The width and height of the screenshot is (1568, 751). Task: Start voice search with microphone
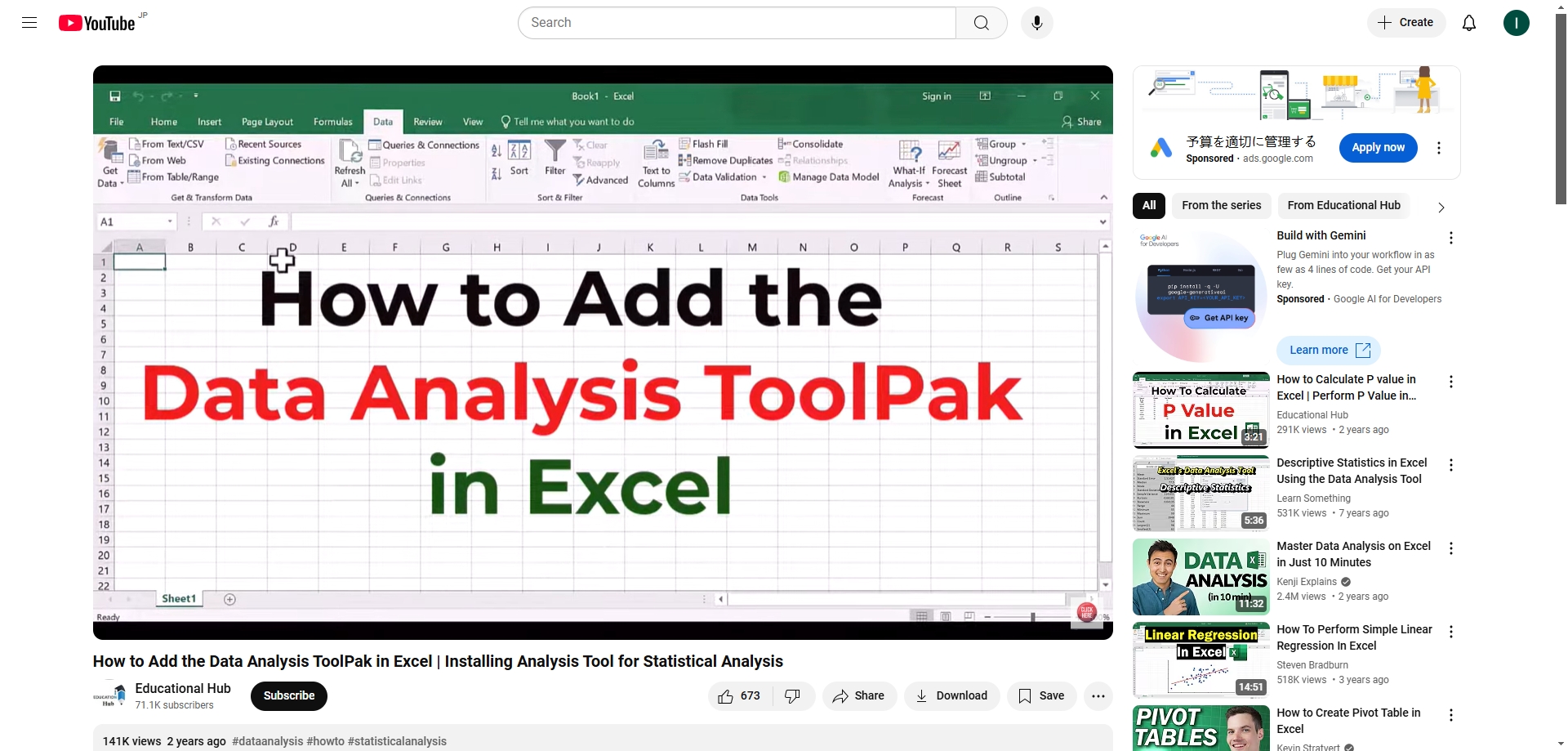coord(1036,23)
